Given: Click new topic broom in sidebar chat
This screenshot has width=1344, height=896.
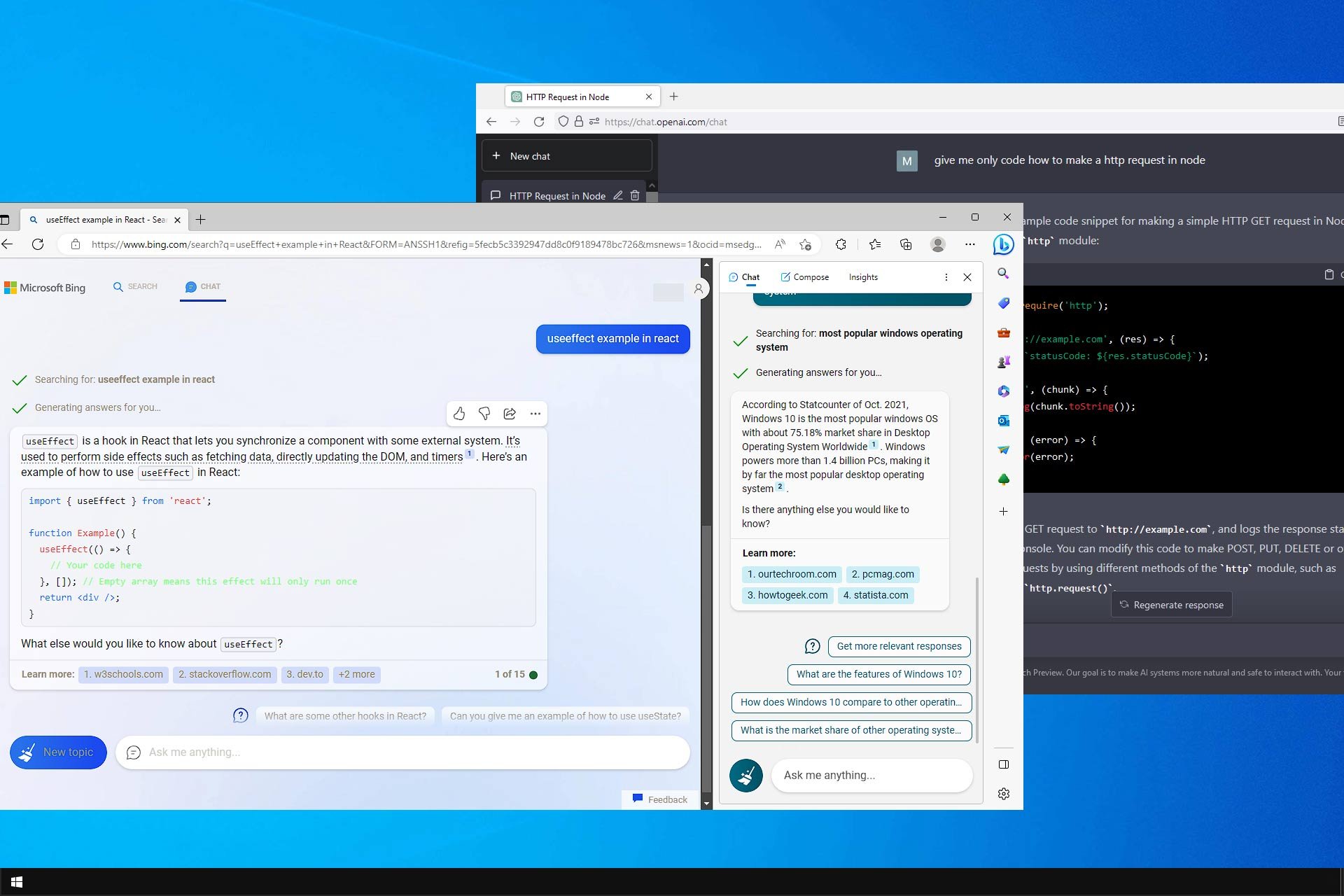Looking at the screenshot, I should [746, 776].
